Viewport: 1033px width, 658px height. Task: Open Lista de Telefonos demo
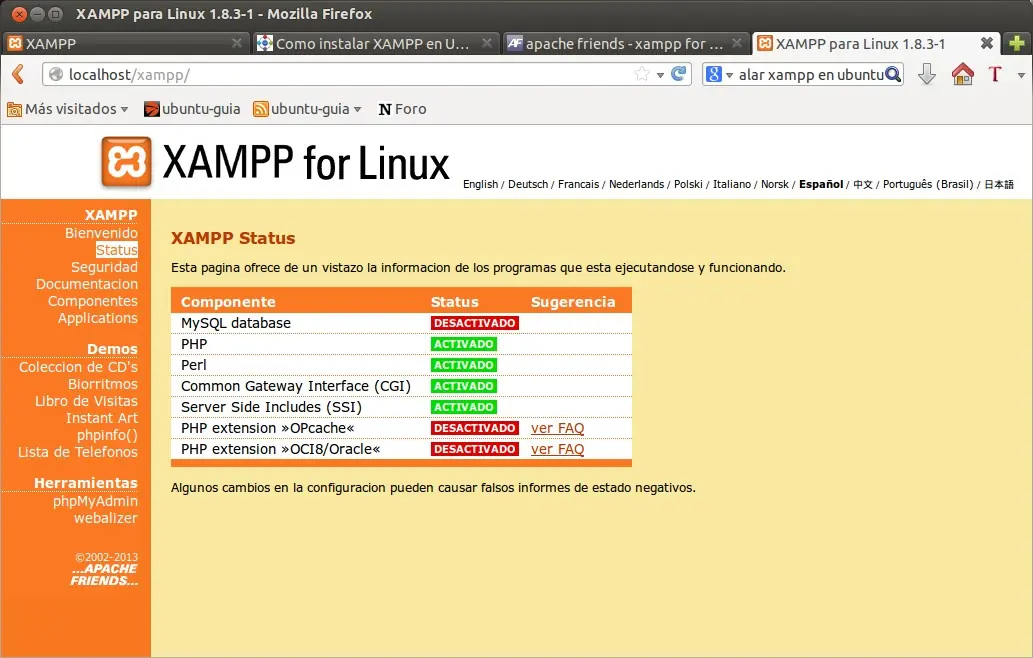point(78,452)
